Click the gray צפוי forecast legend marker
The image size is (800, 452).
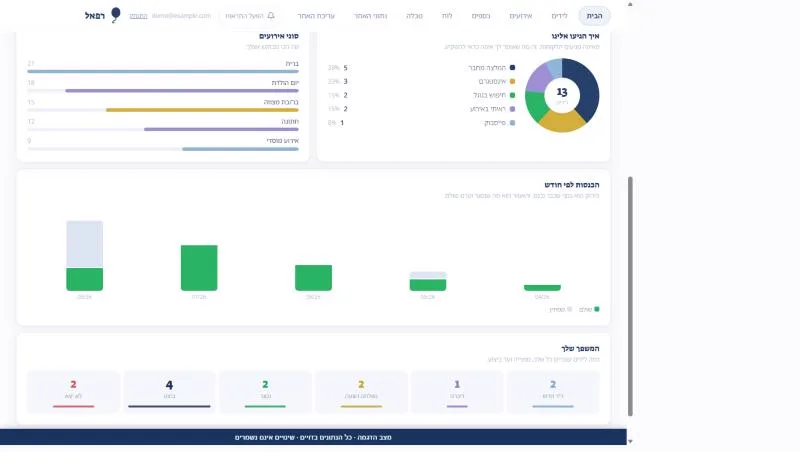569,309
